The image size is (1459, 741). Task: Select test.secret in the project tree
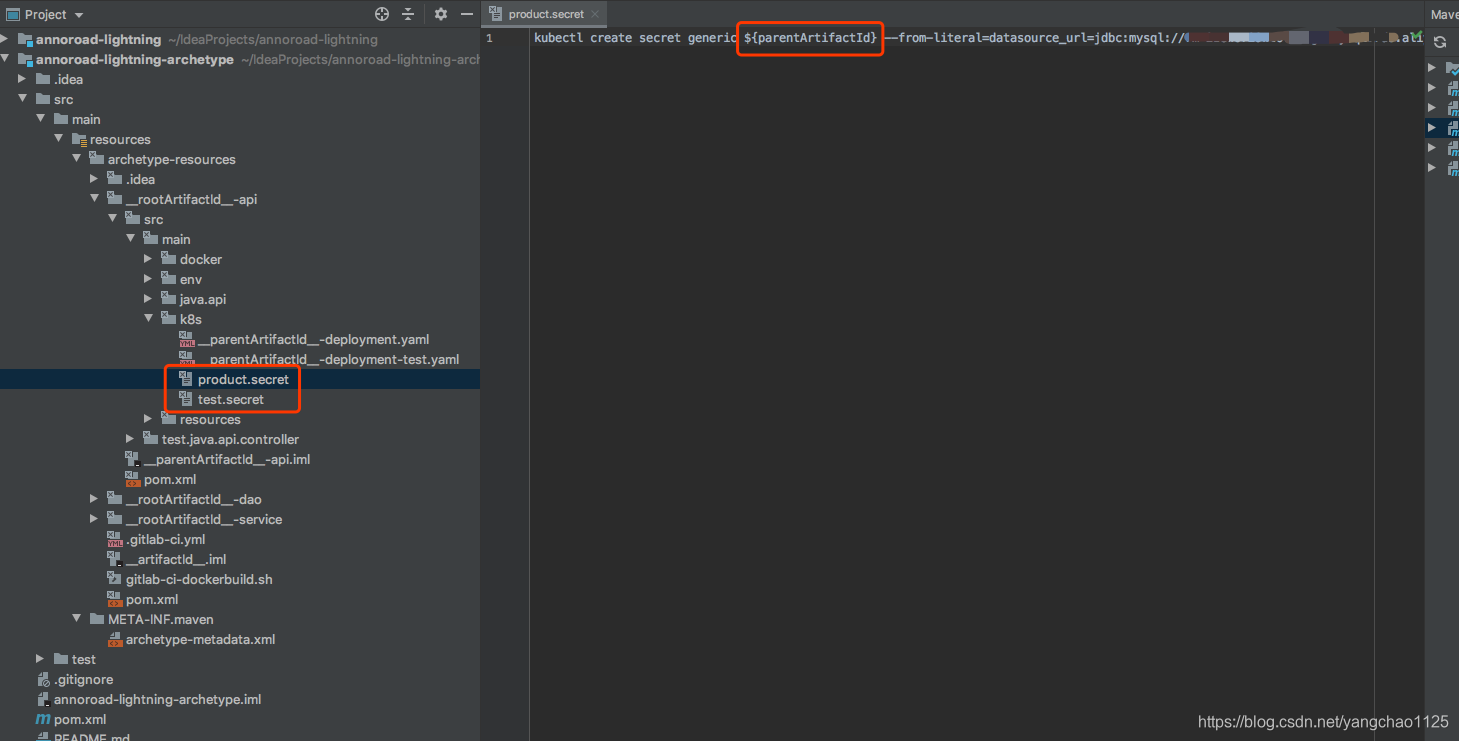(x=231, y=399)
